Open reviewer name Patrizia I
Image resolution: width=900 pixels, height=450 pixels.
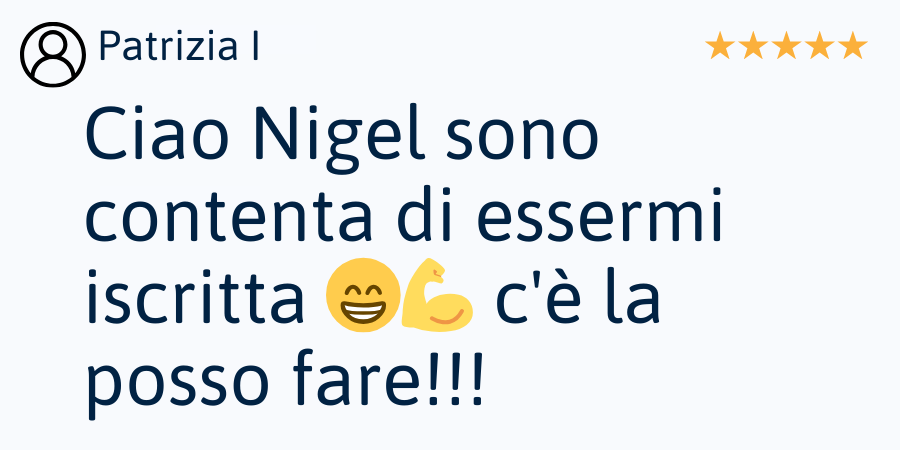(x=179, y=46)
